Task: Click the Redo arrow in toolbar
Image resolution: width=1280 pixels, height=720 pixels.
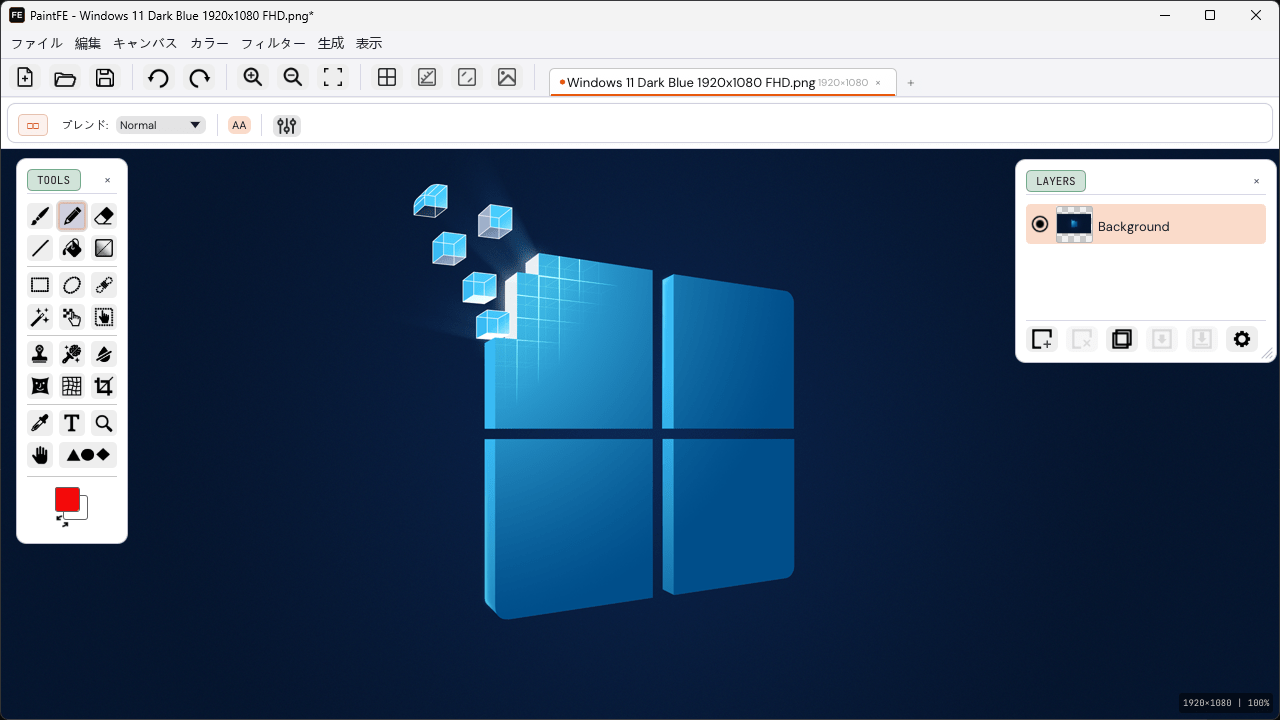Action: pyautogui.click(x=200, y=78)
